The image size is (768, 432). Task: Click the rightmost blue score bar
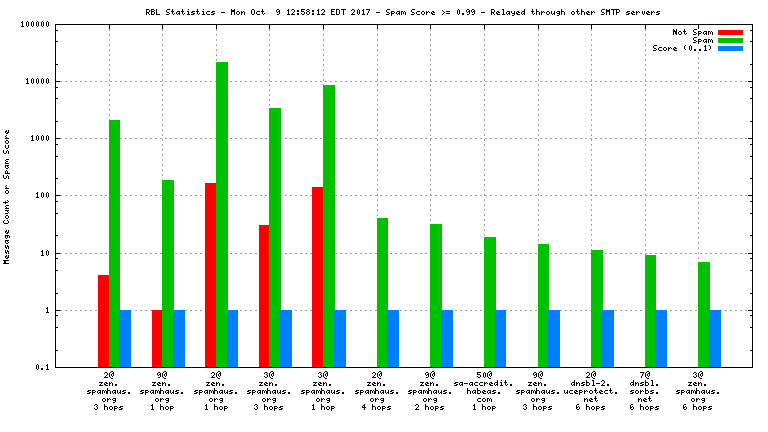click(x=715, y=339)
